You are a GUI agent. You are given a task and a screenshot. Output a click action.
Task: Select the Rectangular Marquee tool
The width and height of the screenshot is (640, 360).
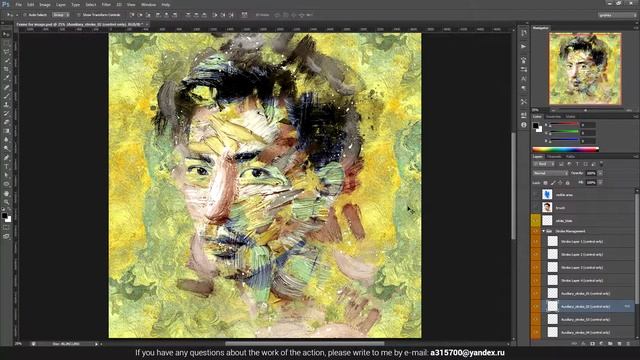6,44
